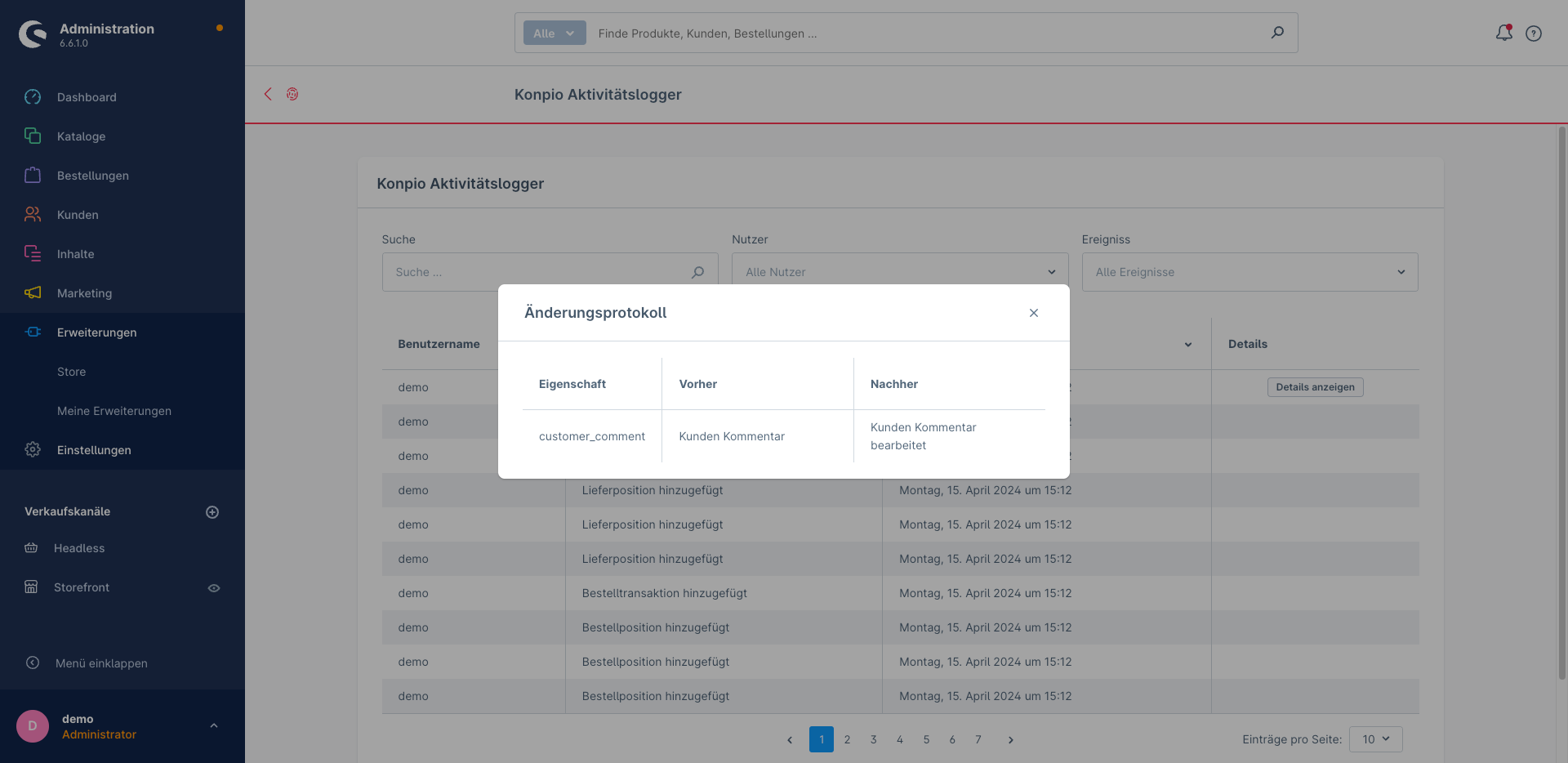
Task: Go to pagination page 2
Action: [848, 739]
